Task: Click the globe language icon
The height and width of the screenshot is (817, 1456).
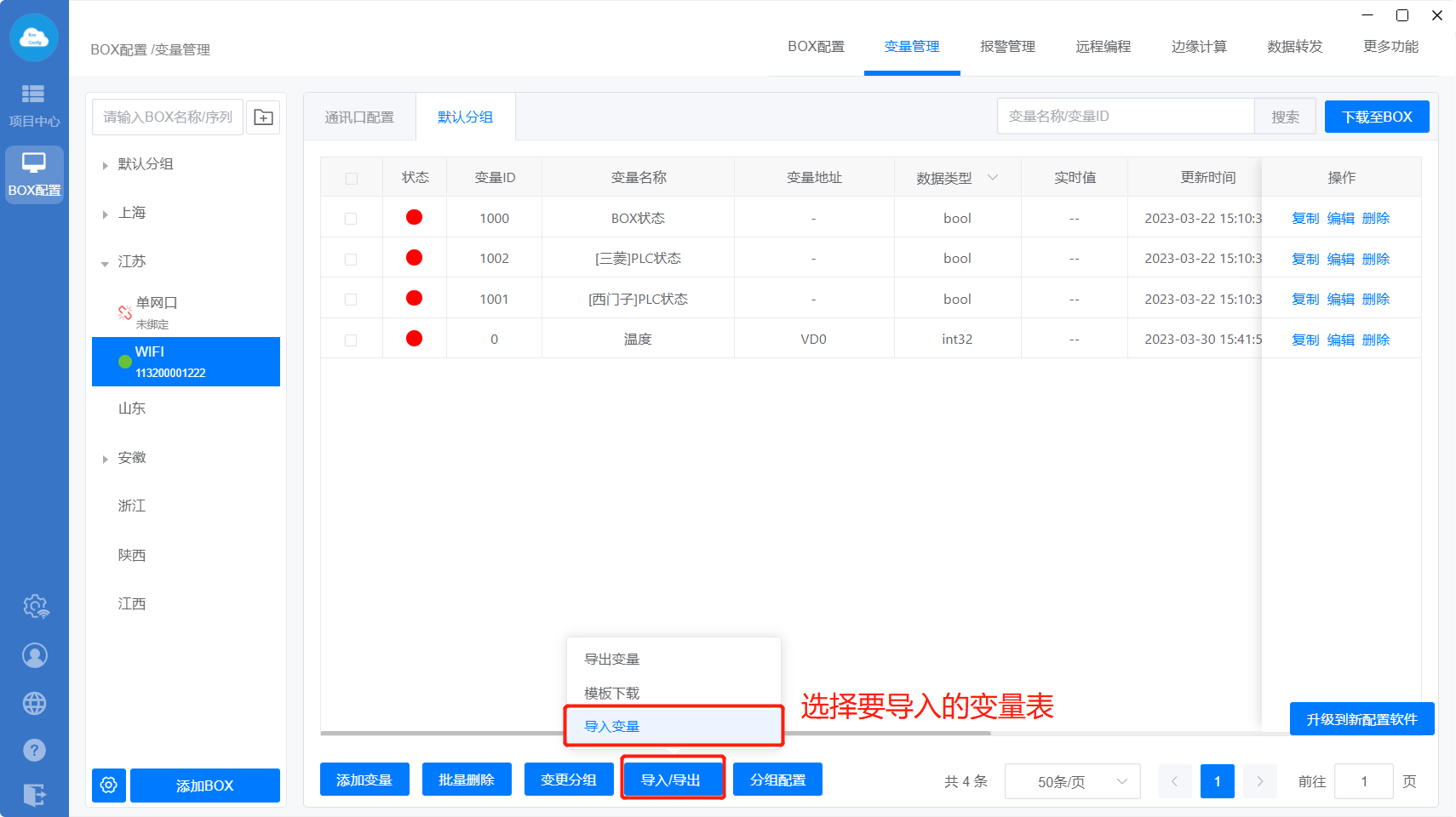Action: click(x=35, y=704)
